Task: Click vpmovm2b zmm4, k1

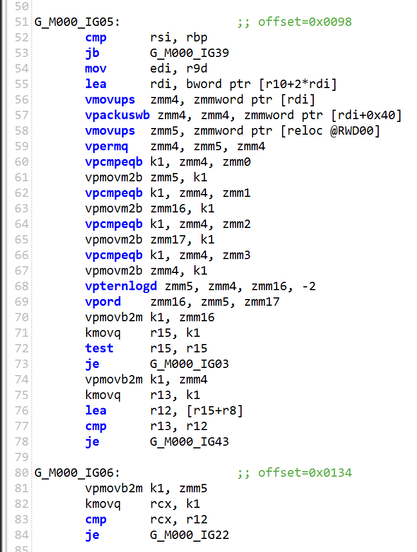Action: click(x=146, y=271)
